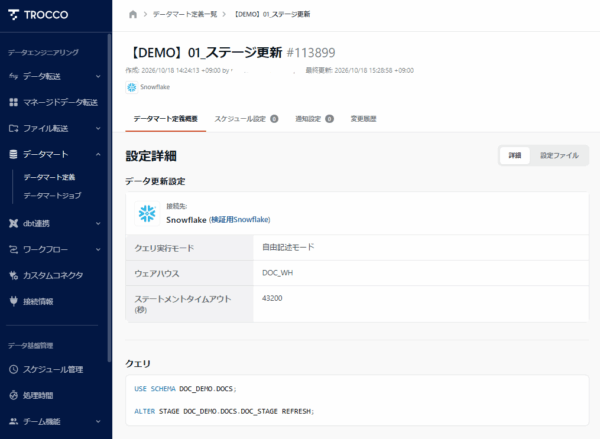Go to データマート定義一覧 breadcrumb
The height and width of the screenshot is (439, 600).
[x=185, y=15]
